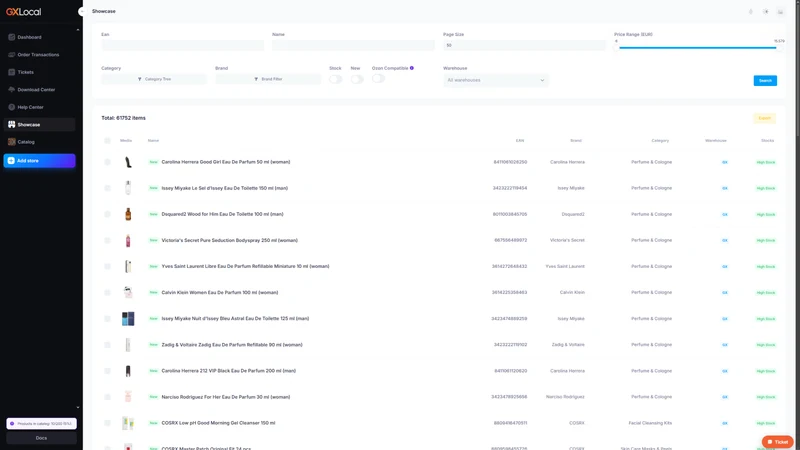Click Products in catalog counter badge
800x450 pixels.
point(41,423)
